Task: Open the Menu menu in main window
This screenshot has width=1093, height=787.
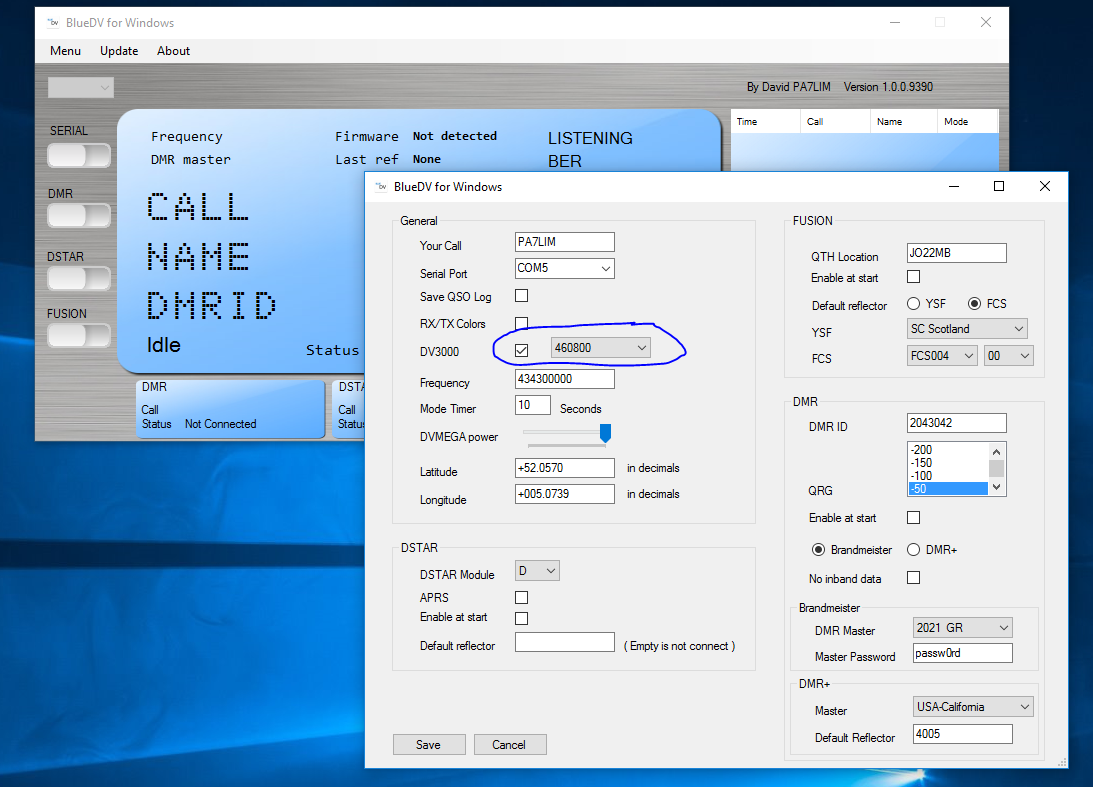Action: click(x=66, y=51)
